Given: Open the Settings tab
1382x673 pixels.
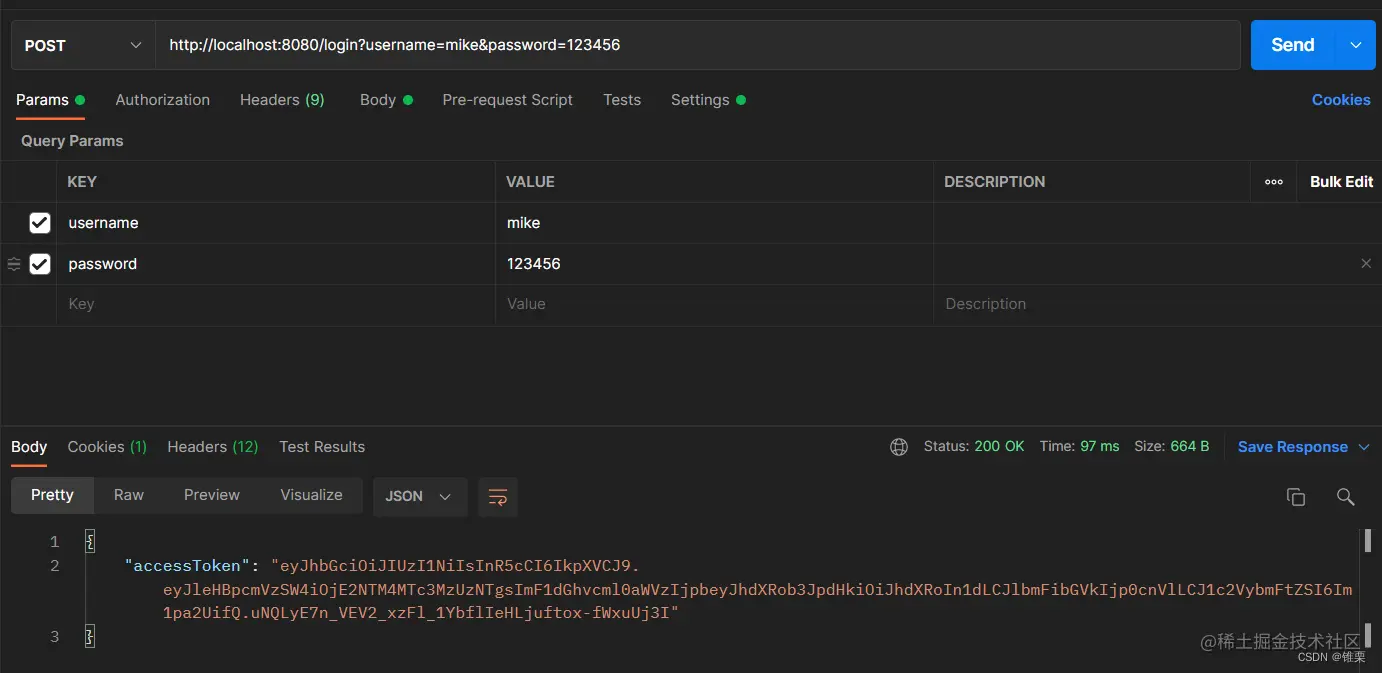Looking at the screenshot, I should [x=708, y=100].
